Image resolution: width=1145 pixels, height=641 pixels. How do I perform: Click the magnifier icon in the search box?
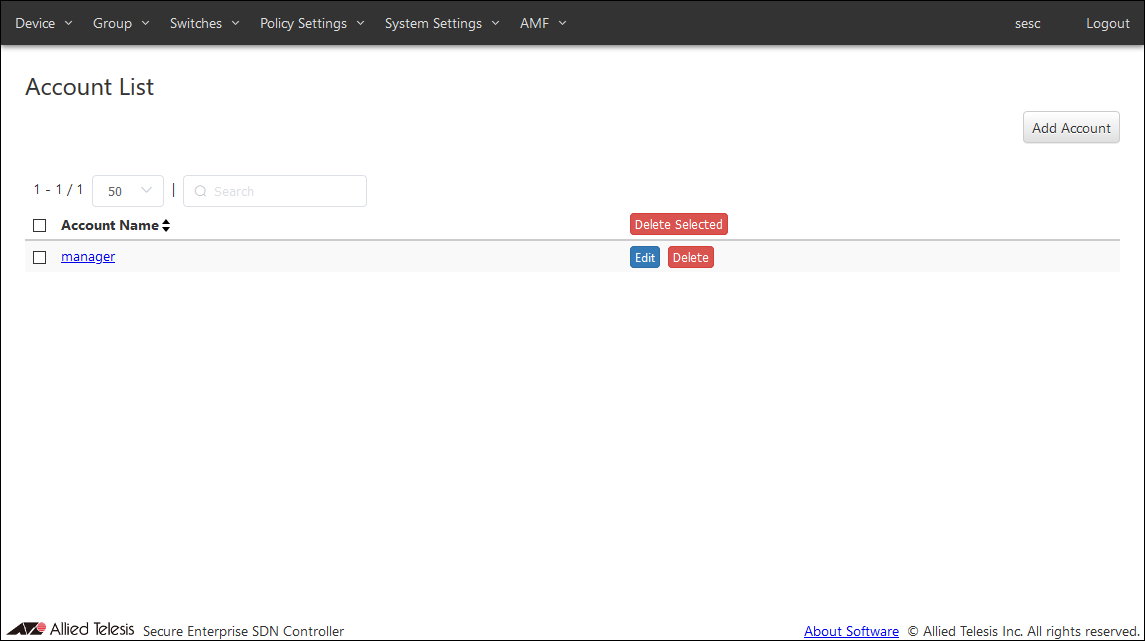[x=200, y=191]
